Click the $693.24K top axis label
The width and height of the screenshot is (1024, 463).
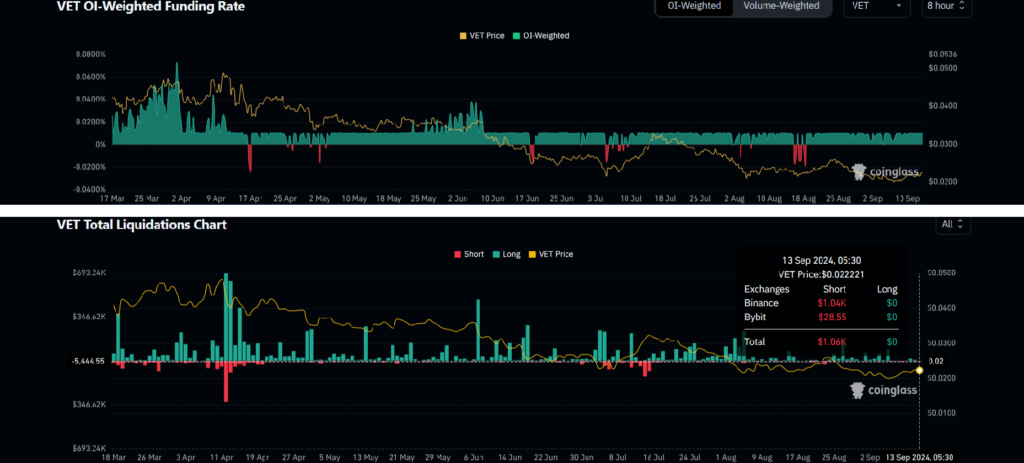tap(89, 272)
